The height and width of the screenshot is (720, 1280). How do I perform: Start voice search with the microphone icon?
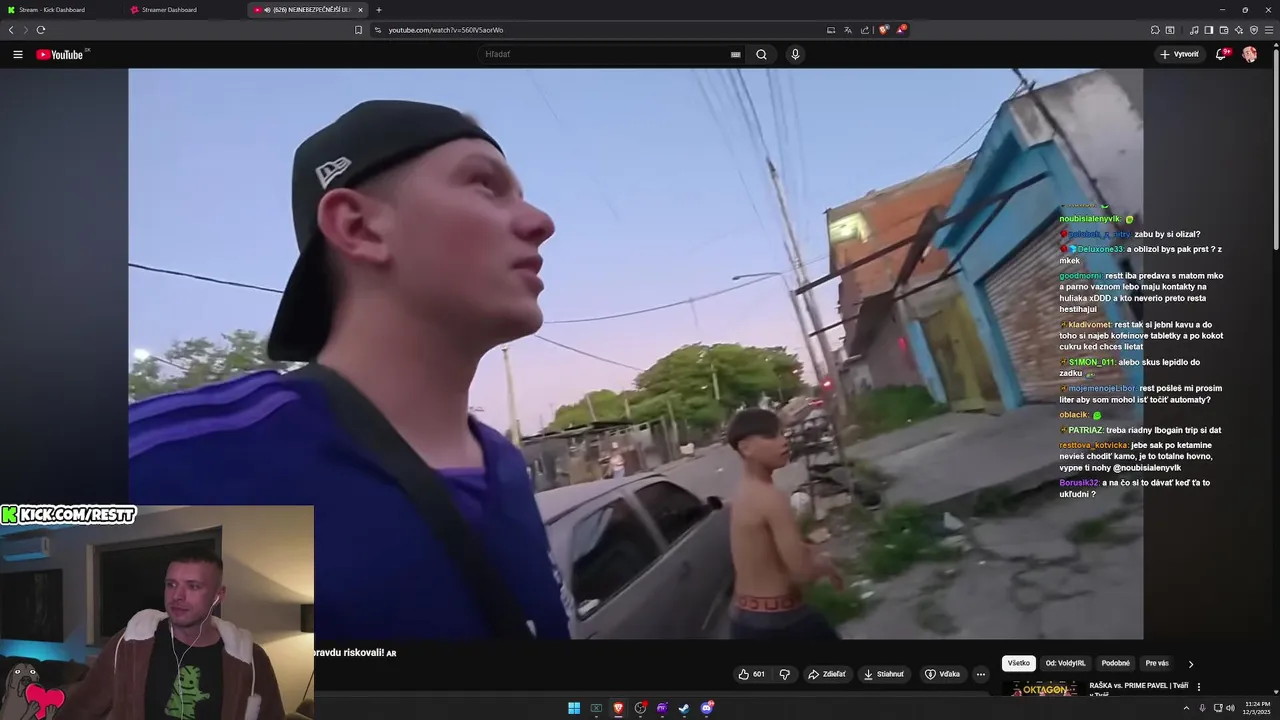(795, 55)
